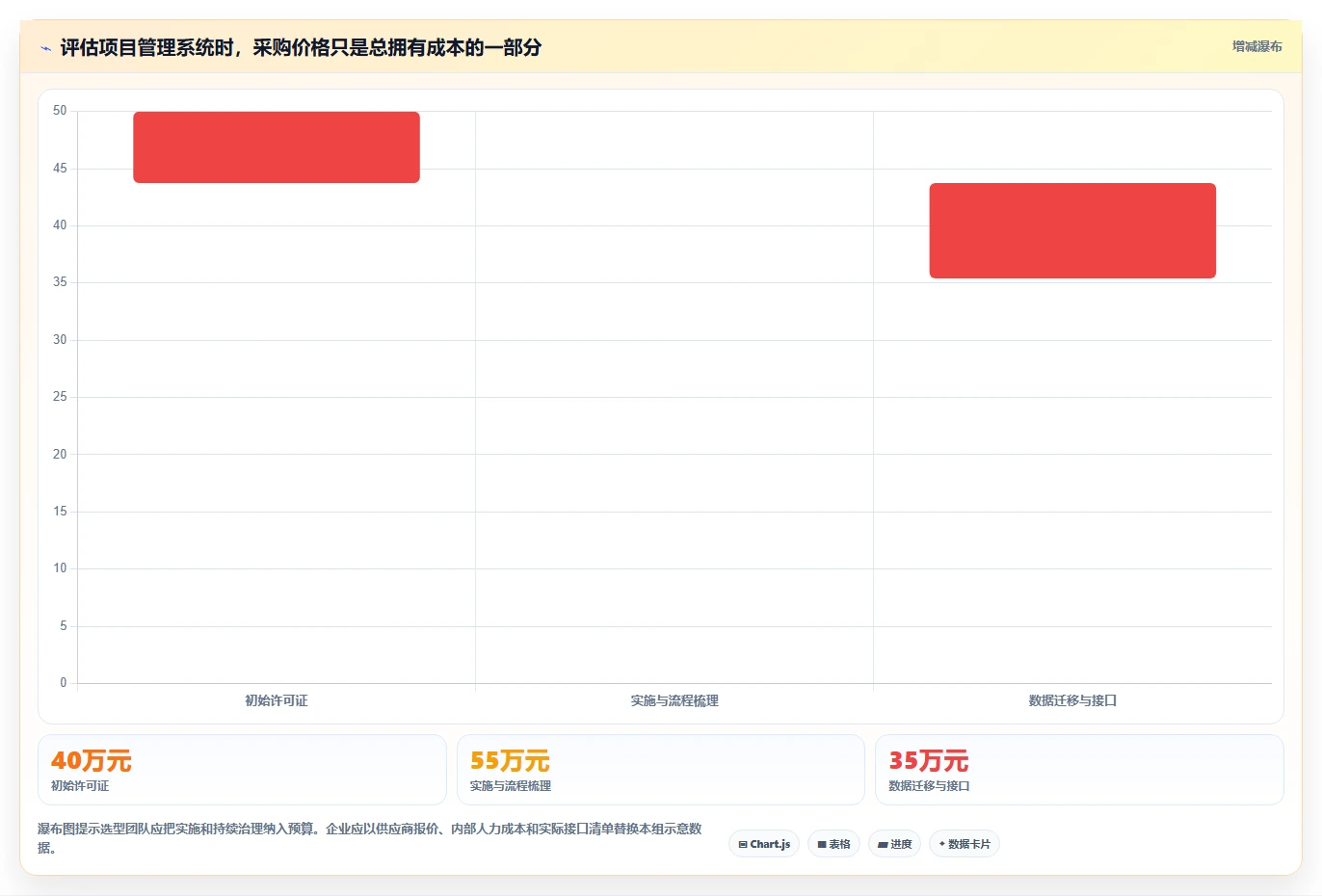Click the x-axis label 数据迁移与接口
Image resolution: width=1322 pixels, height=896 pixels.
(x=1072, y=700)
